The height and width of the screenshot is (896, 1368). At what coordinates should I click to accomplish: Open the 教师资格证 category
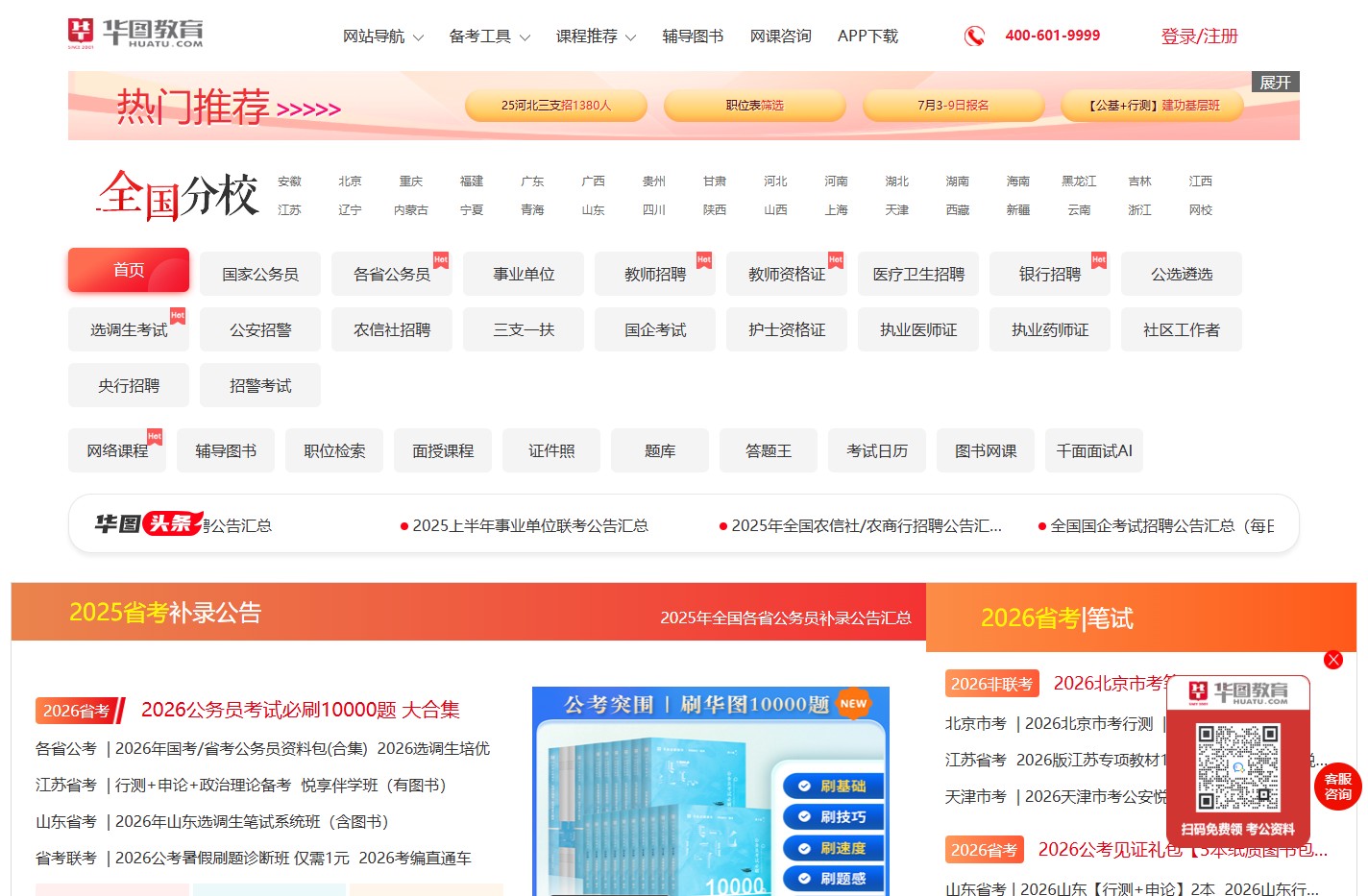(787, 275)
